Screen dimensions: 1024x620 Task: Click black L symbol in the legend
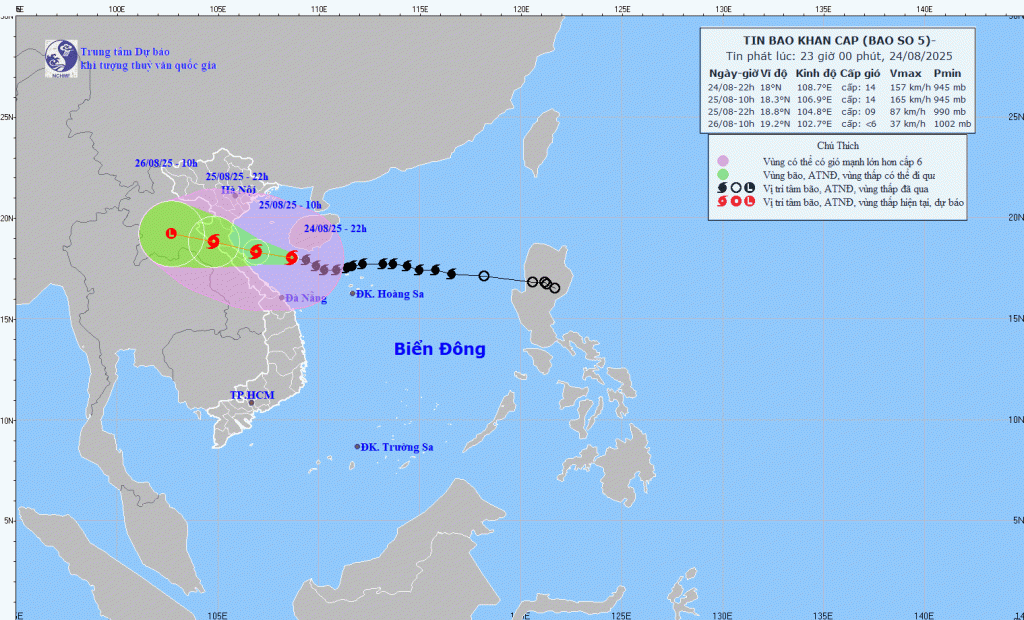pyautogui.click(x=749, y=188)
